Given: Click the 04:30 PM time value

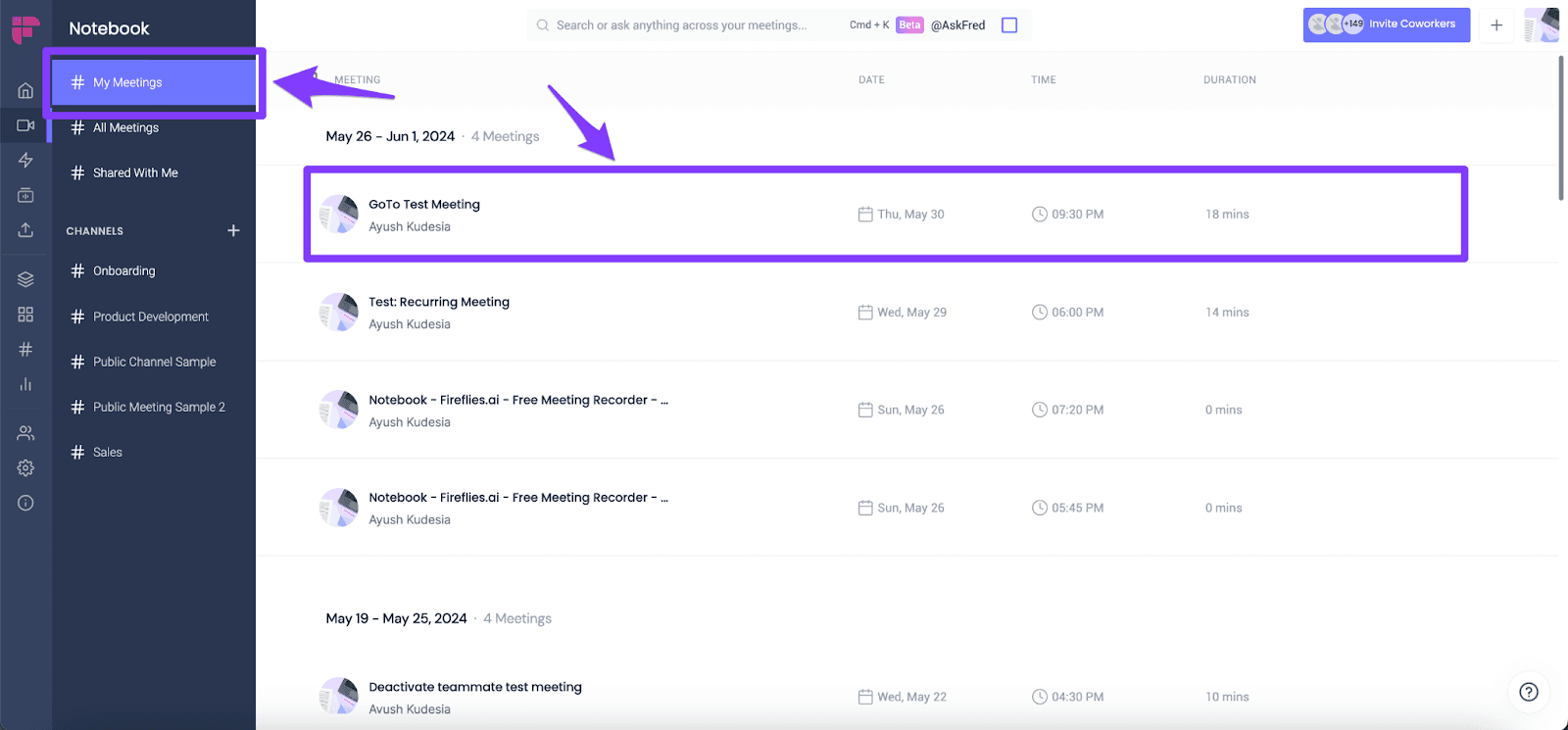Looking at the screenshot, I should point(1077,697).
